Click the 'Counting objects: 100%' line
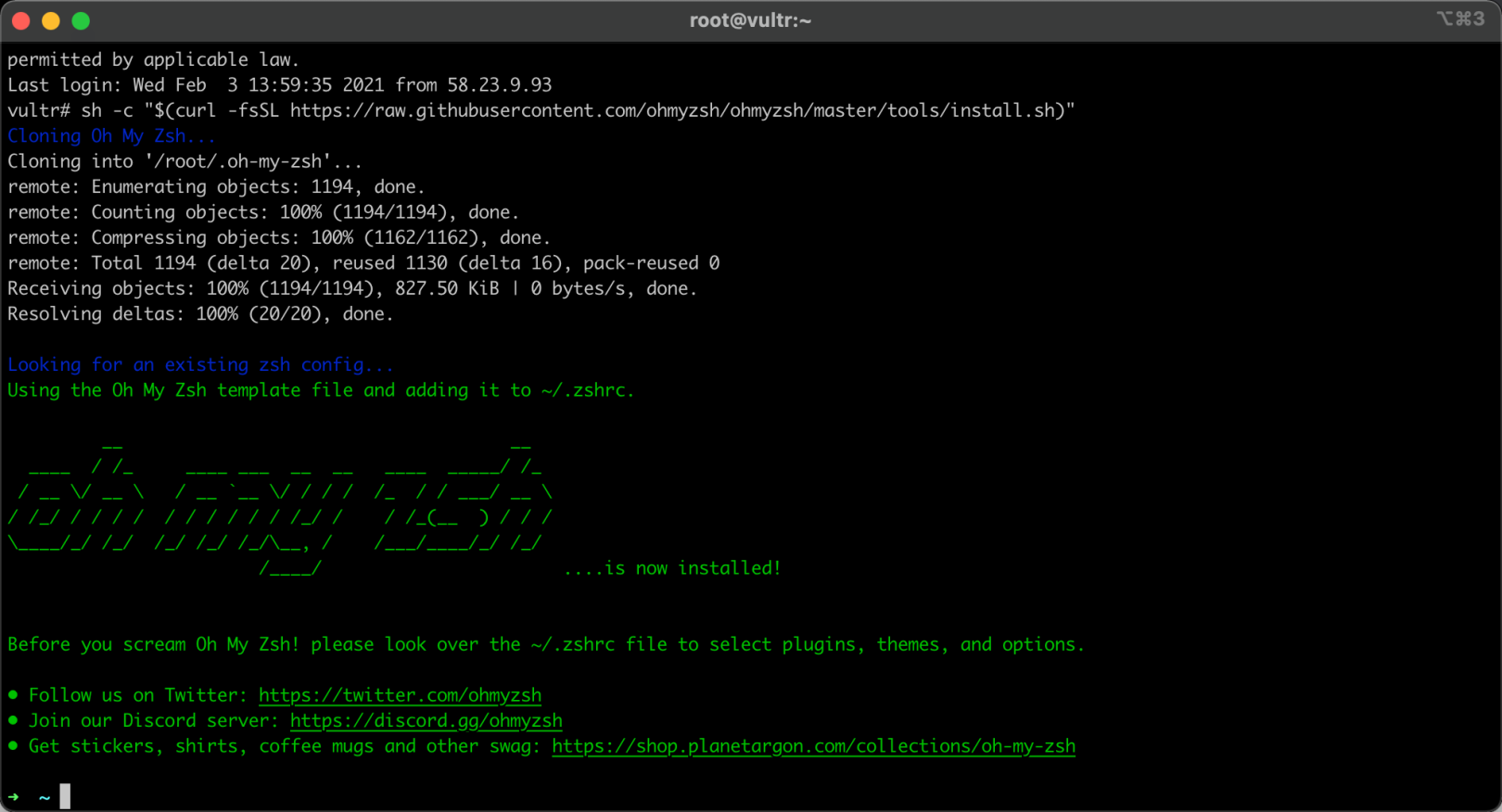 263,212
